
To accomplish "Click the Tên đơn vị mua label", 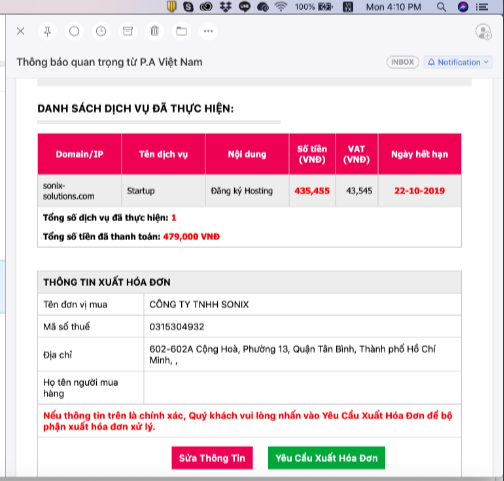I will tap(75, 304).
